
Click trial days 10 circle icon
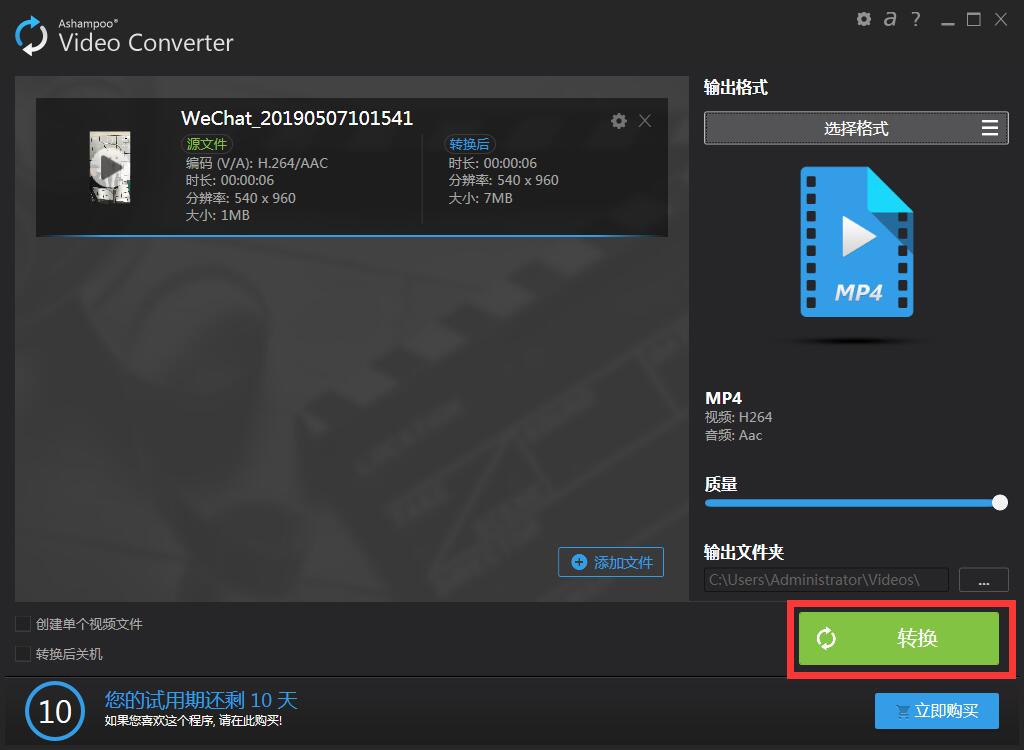pos(55,711)
